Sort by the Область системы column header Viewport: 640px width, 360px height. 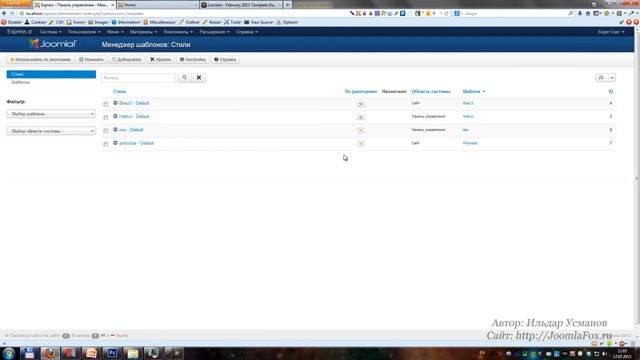point(431,91)
